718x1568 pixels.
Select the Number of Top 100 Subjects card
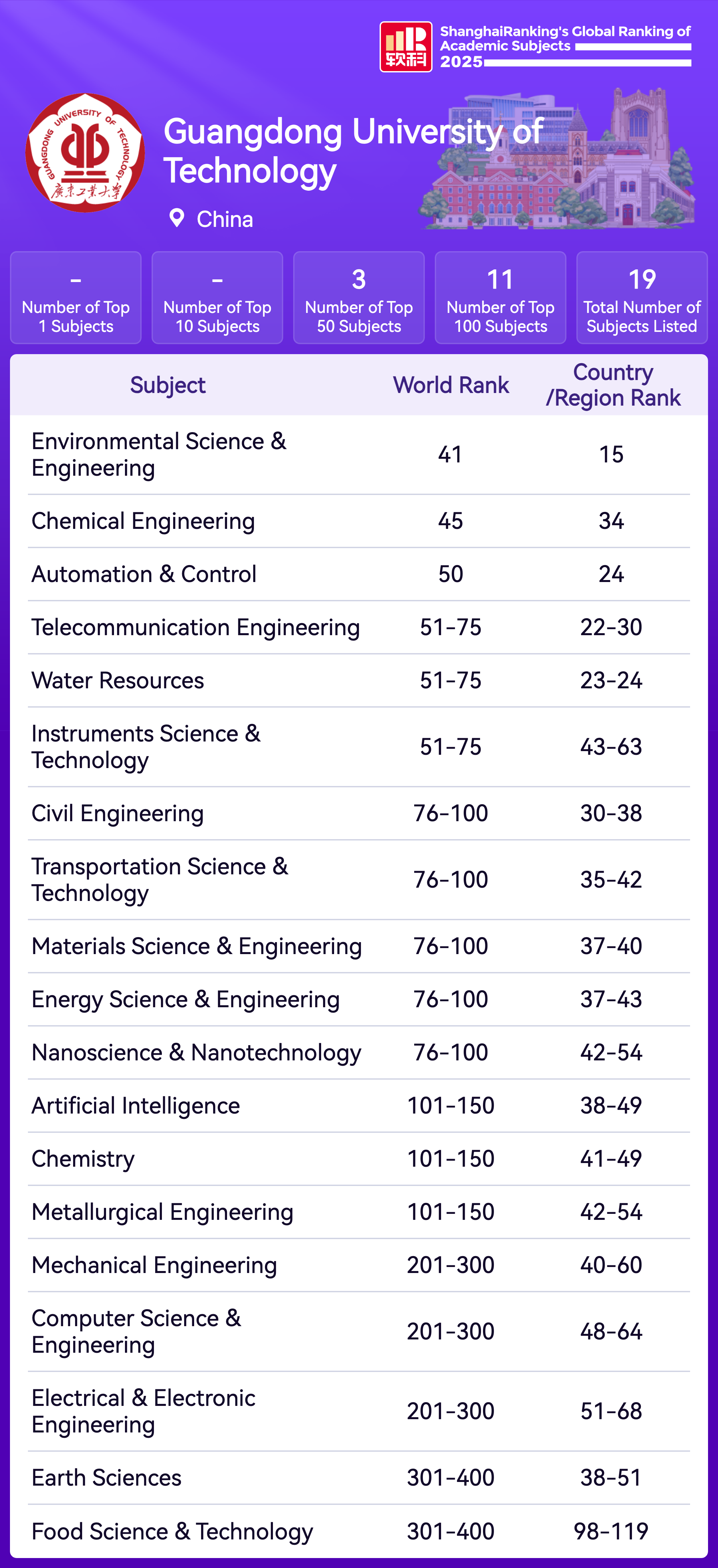pyautogui.click(x=500, y=298)
